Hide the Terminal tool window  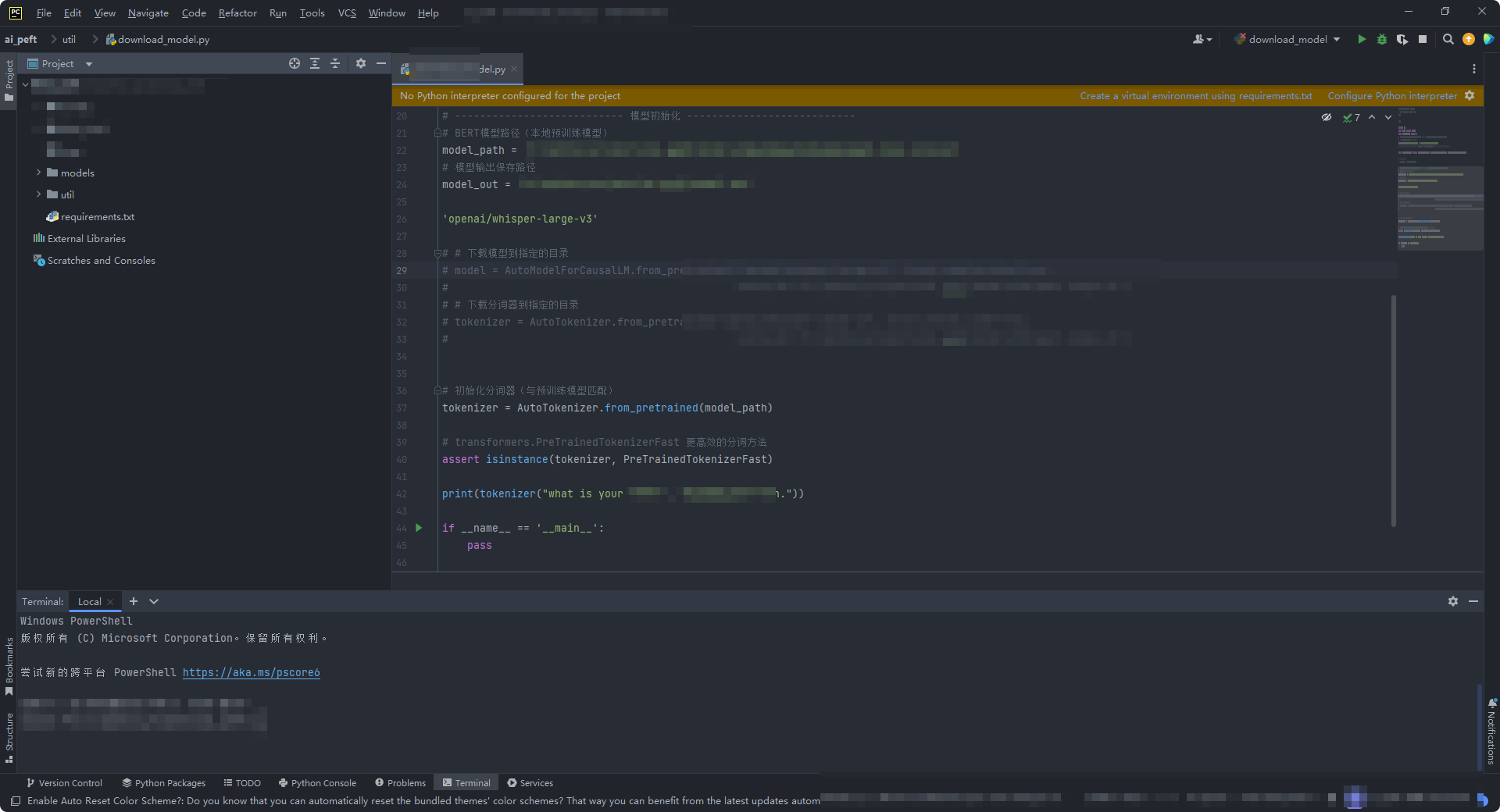pos(1473,601)
